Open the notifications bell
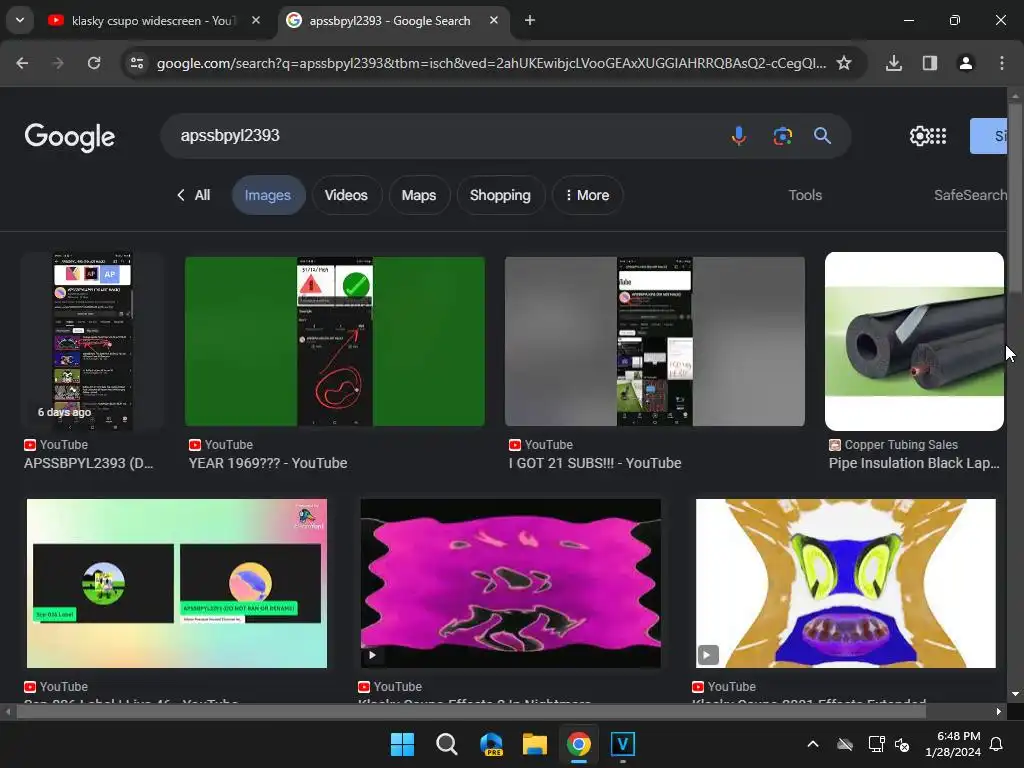 [997, 744]
